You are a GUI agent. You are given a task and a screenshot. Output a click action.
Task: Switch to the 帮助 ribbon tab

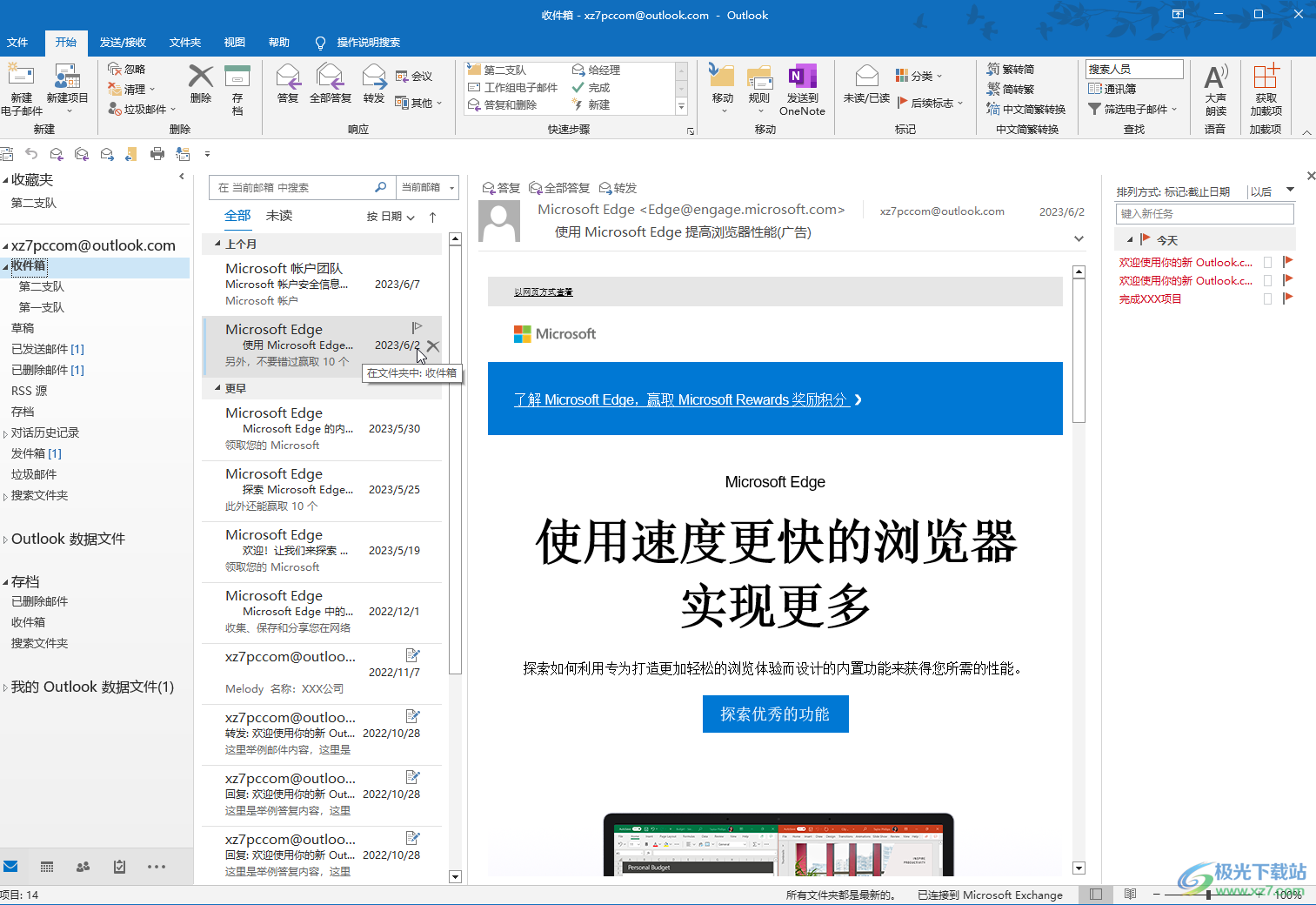pyautogui.click(x=279, y=42)
